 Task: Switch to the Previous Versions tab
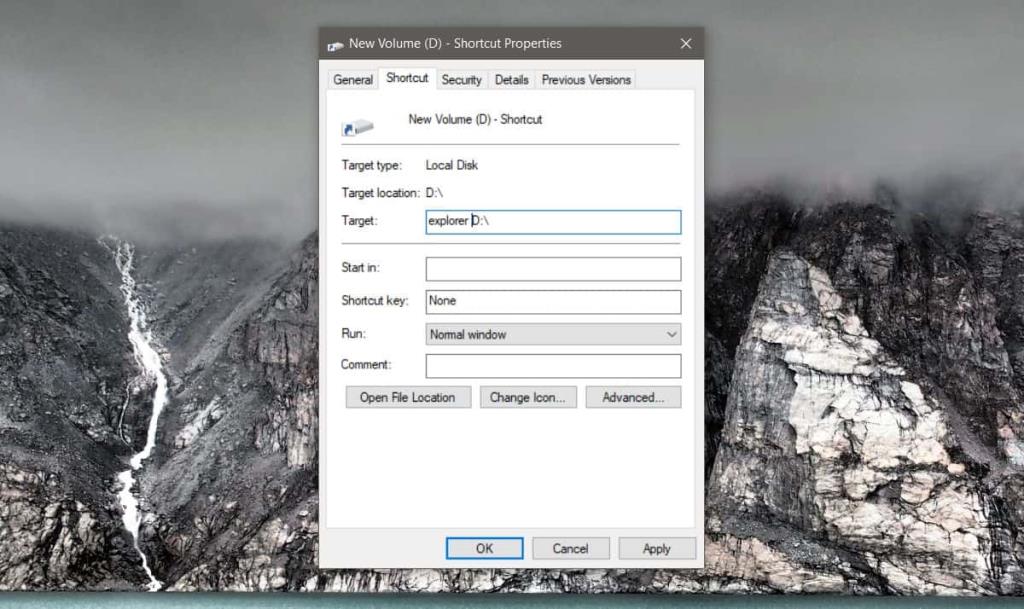point(585,79)
